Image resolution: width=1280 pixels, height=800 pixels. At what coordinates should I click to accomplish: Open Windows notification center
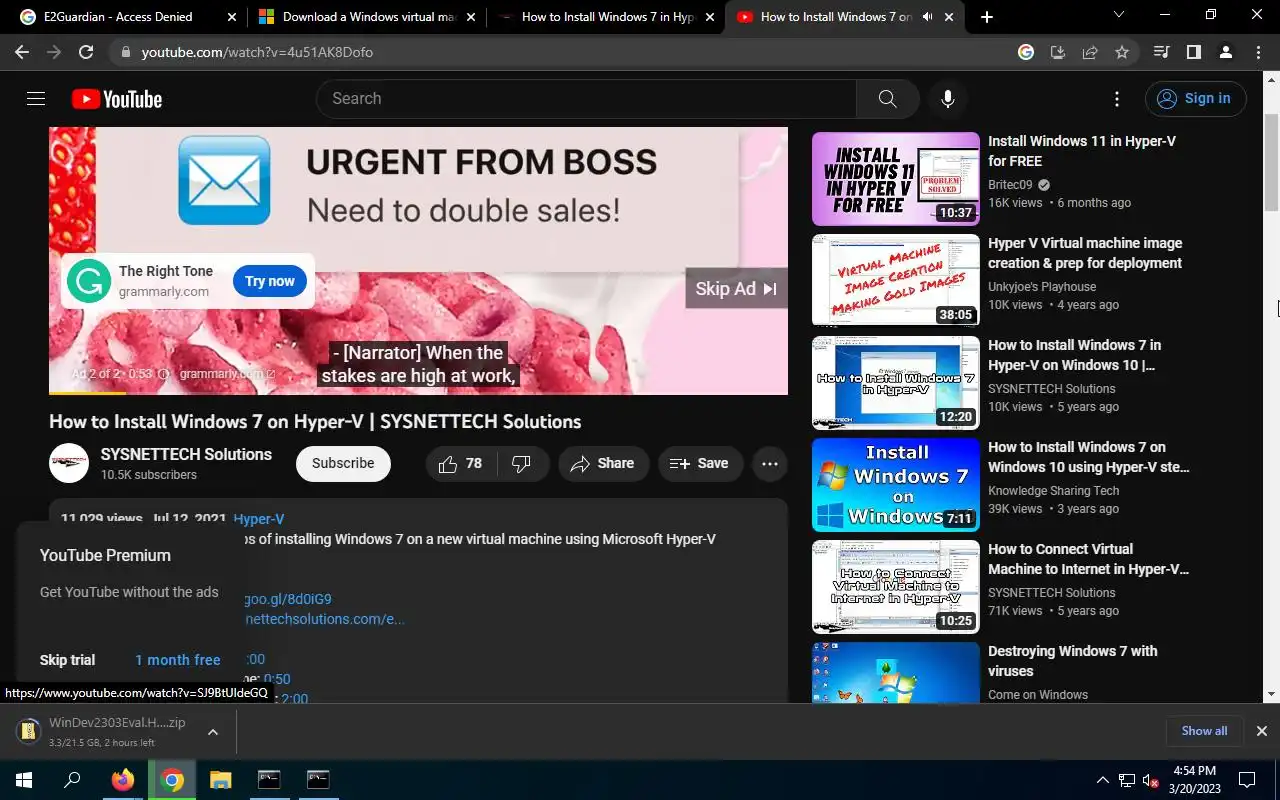[x=1247, y=780]
